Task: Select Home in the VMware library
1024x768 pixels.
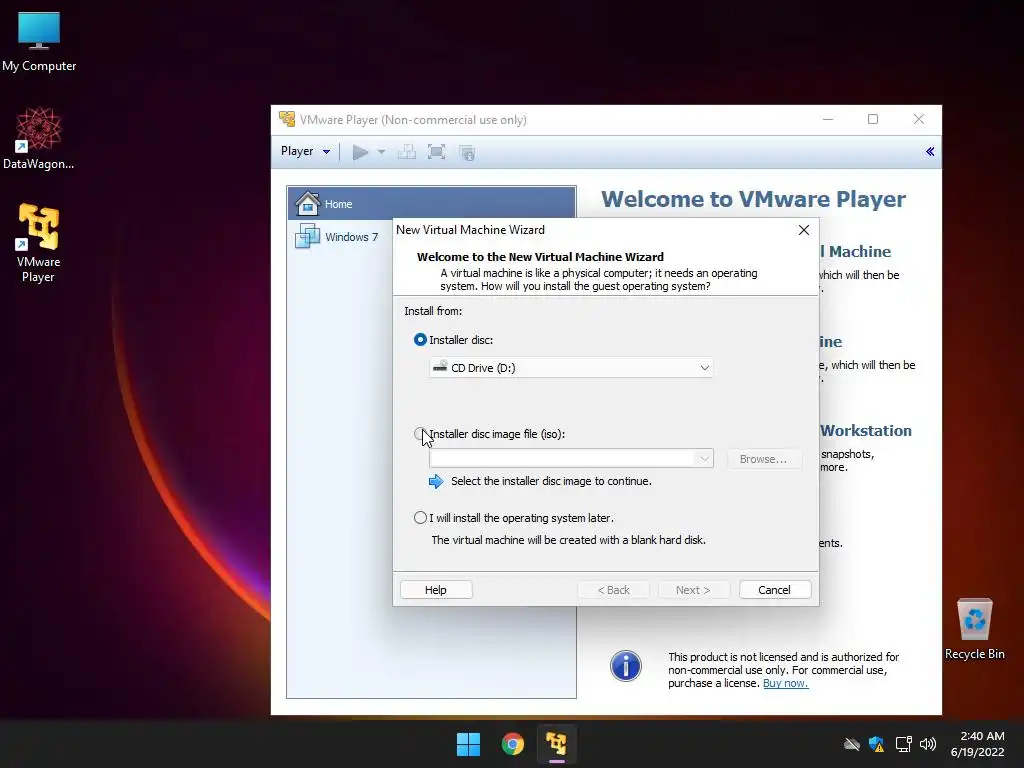Action: 432,204
